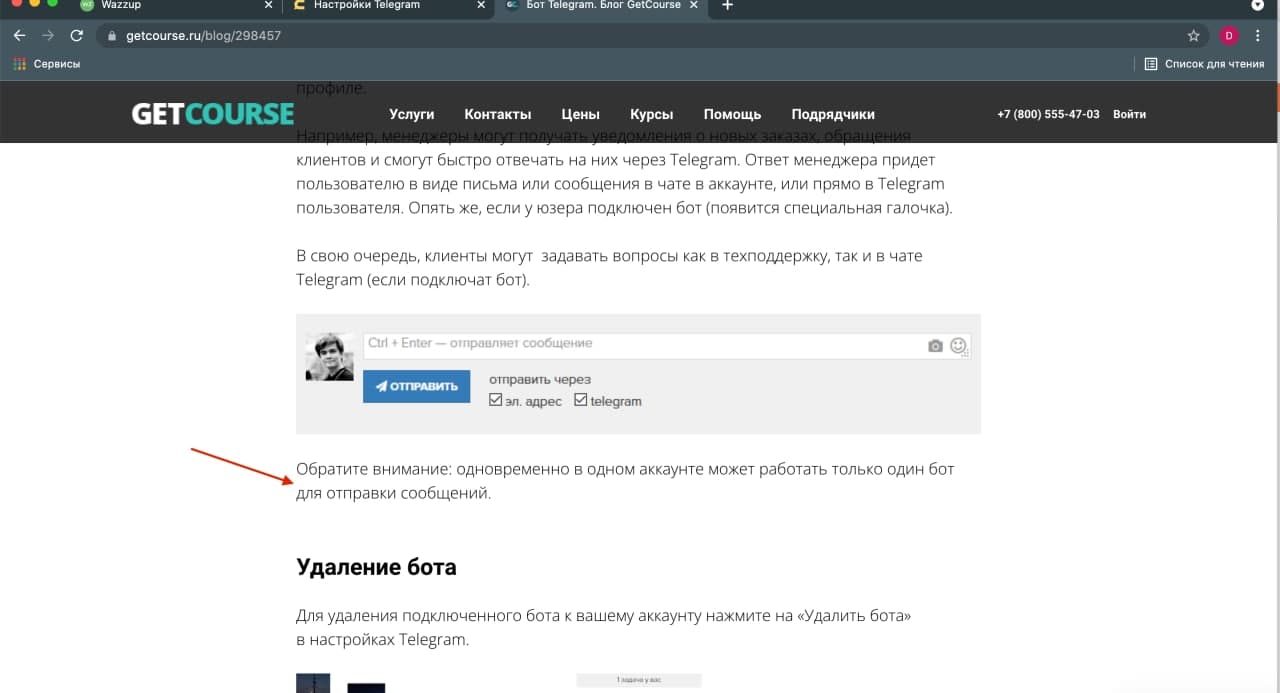The image size is (1280, 693).
Task: Close the Настройки Telegram tab
Action: pos(482,5)
